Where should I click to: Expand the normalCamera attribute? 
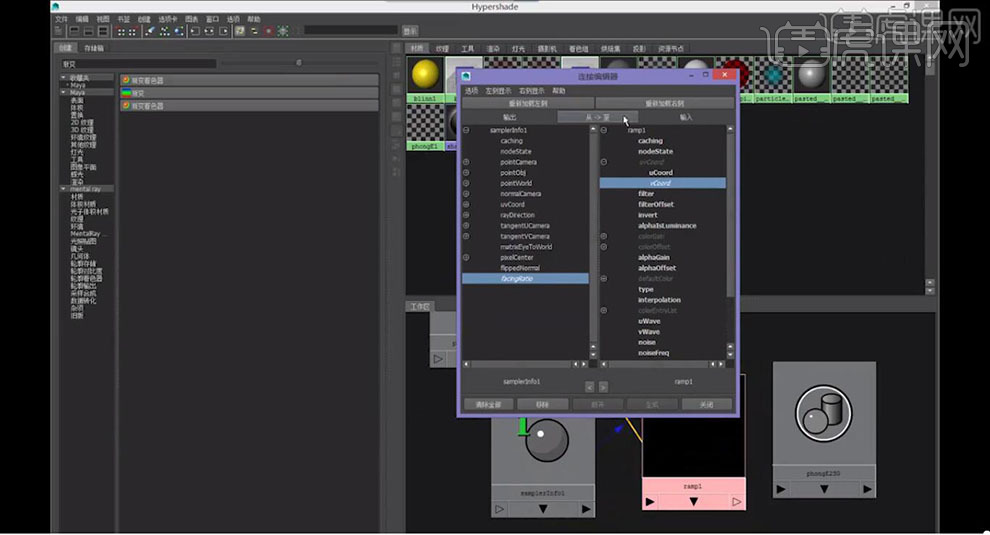[466, 194]
